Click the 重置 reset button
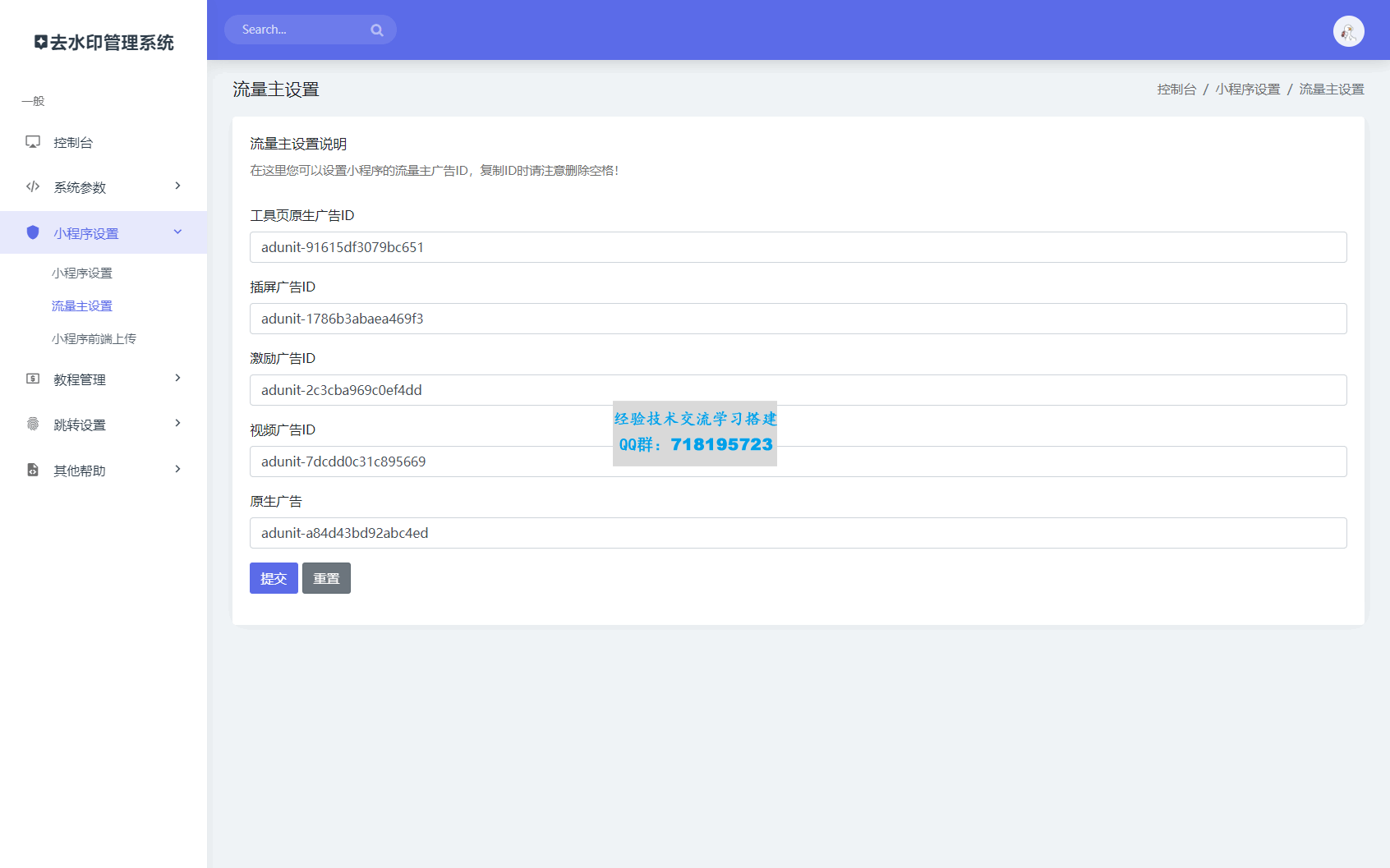Screen dimensions: 1390x868 tap(326, 578)
